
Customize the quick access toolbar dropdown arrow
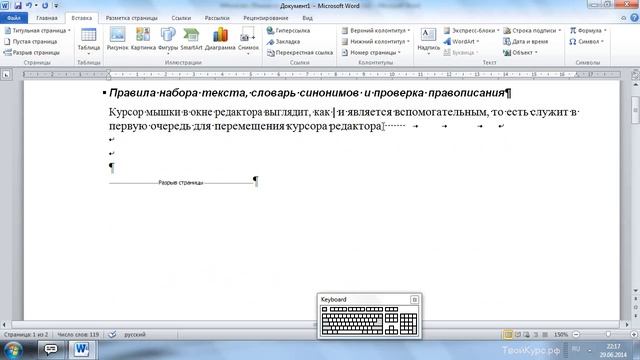pyautogui.click(x=56, y=6)
